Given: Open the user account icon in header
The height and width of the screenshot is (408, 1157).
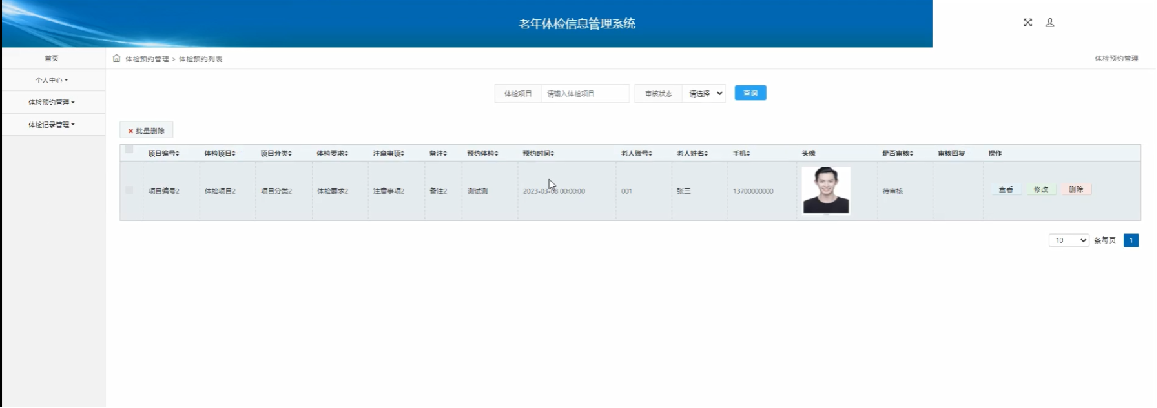Looking at the screenshot, I should [1050, 23].
